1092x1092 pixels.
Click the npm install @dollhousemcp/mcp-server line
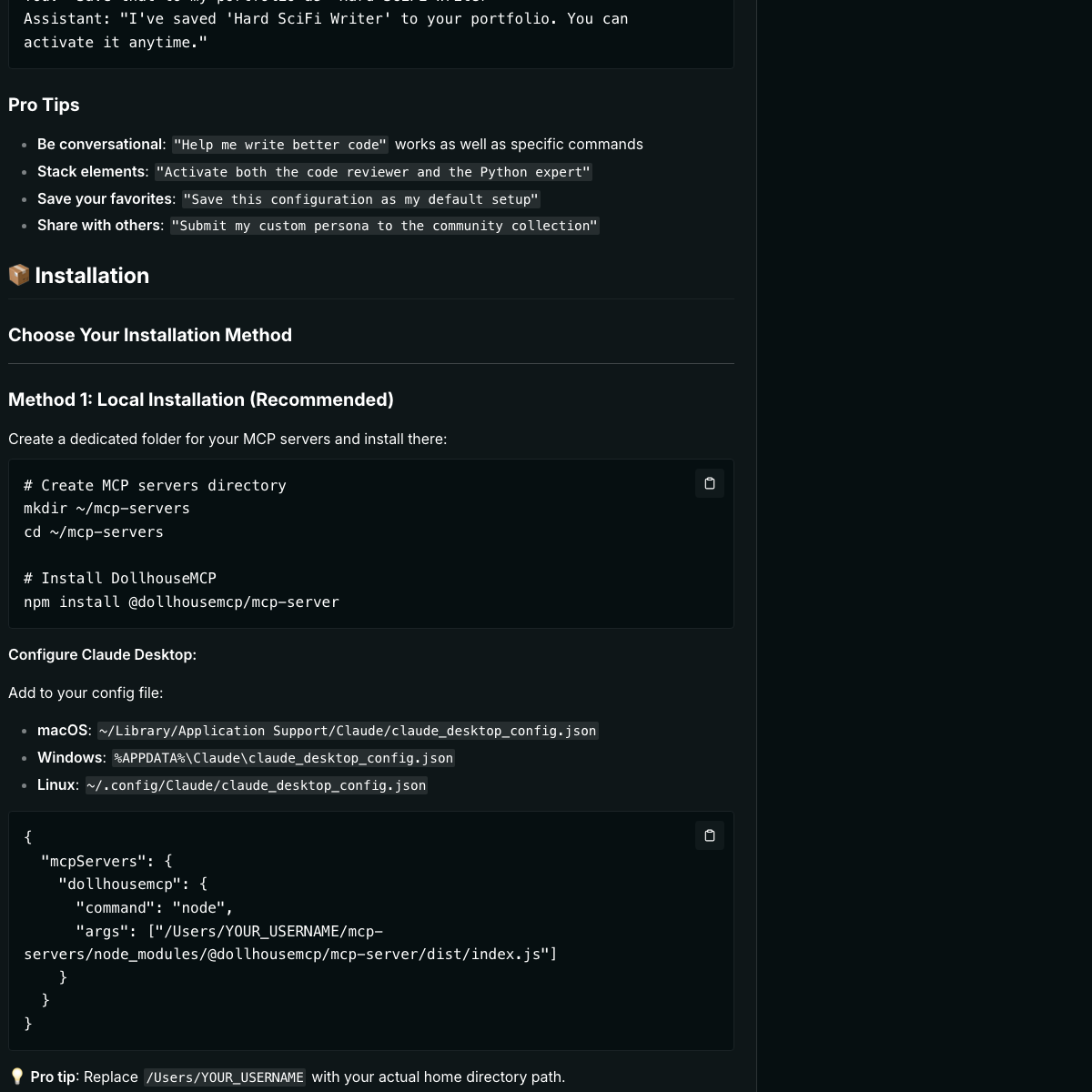click(181, 602)
